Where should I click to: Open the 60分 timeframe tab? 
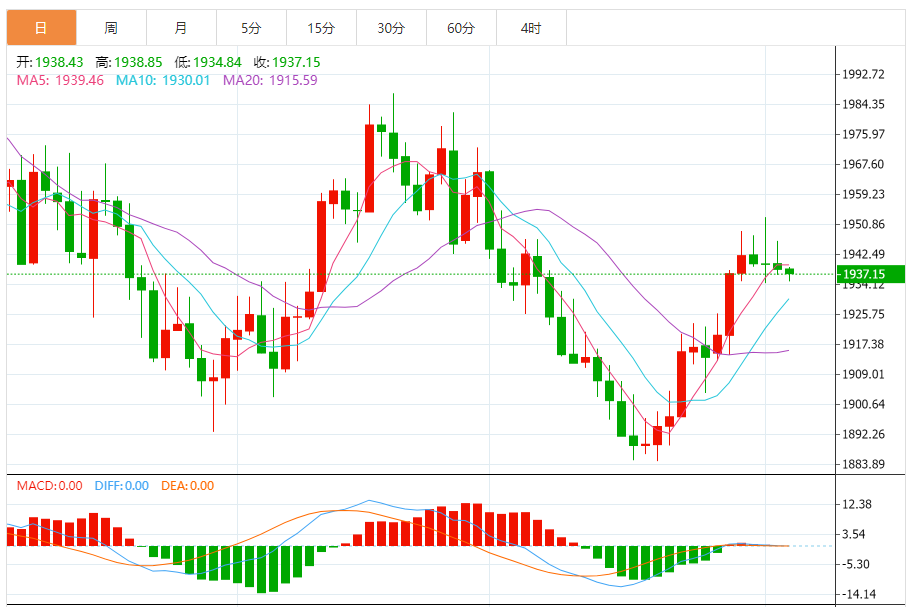click(x=461, y=28)
